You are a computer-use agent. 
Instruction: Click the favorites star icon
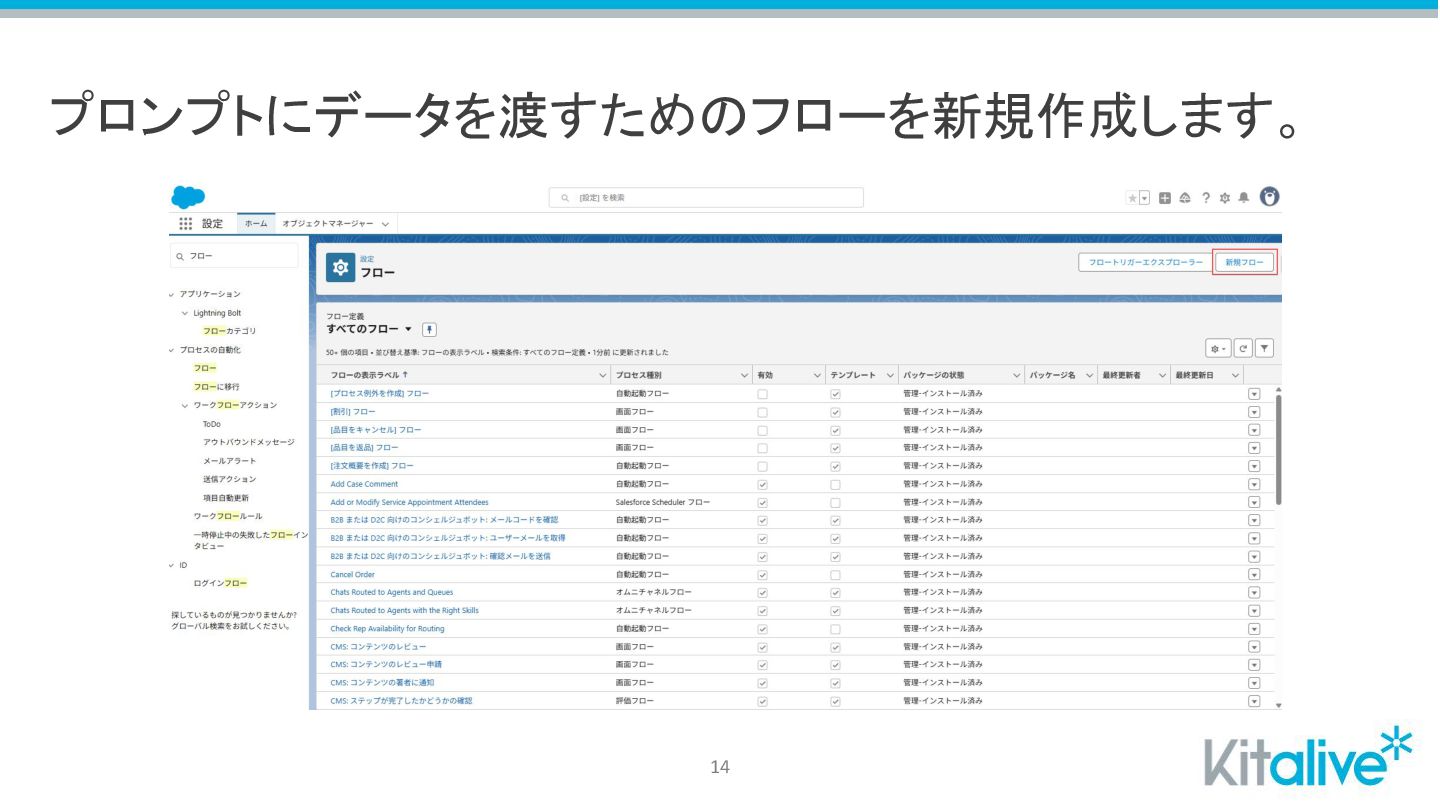coord(1133,198)
